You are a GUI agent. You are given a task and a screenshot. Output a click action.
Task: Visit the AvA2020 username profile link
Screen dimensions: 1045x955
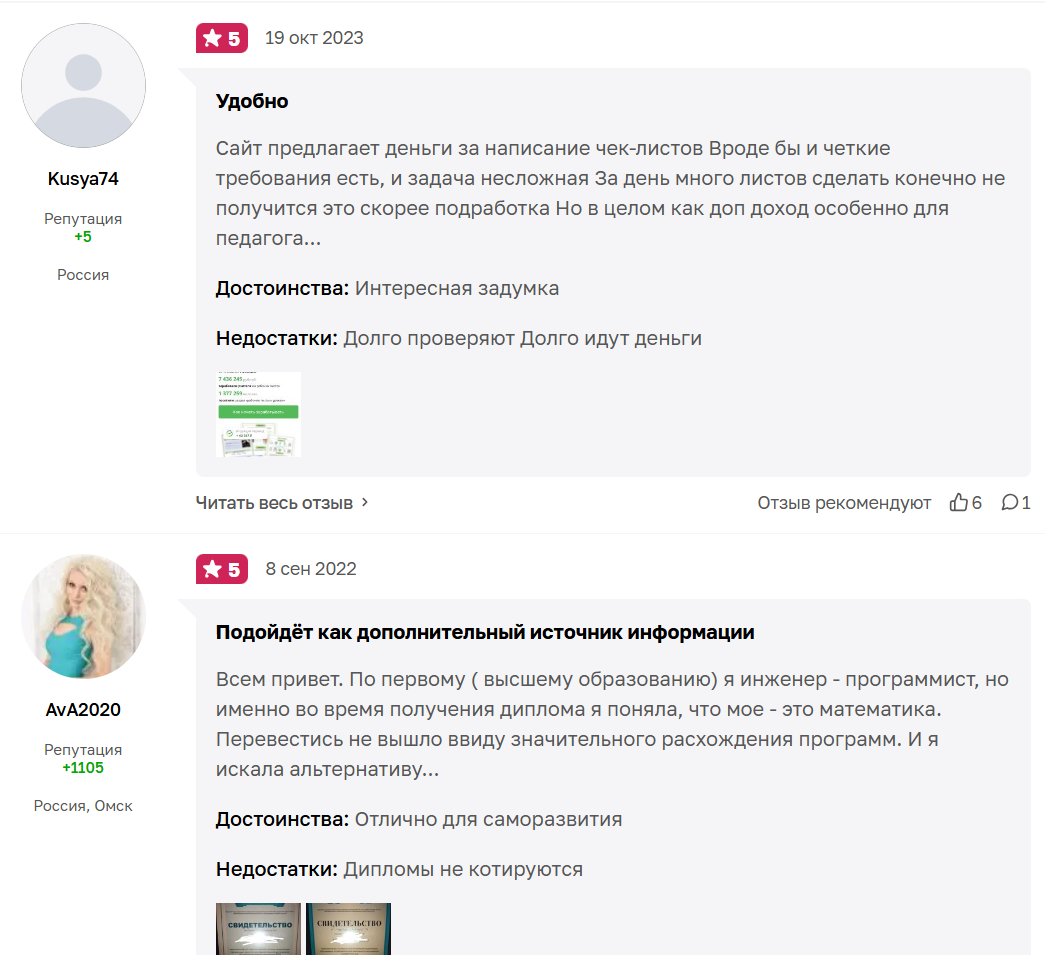pyautogui.click(x=83, y=710)
